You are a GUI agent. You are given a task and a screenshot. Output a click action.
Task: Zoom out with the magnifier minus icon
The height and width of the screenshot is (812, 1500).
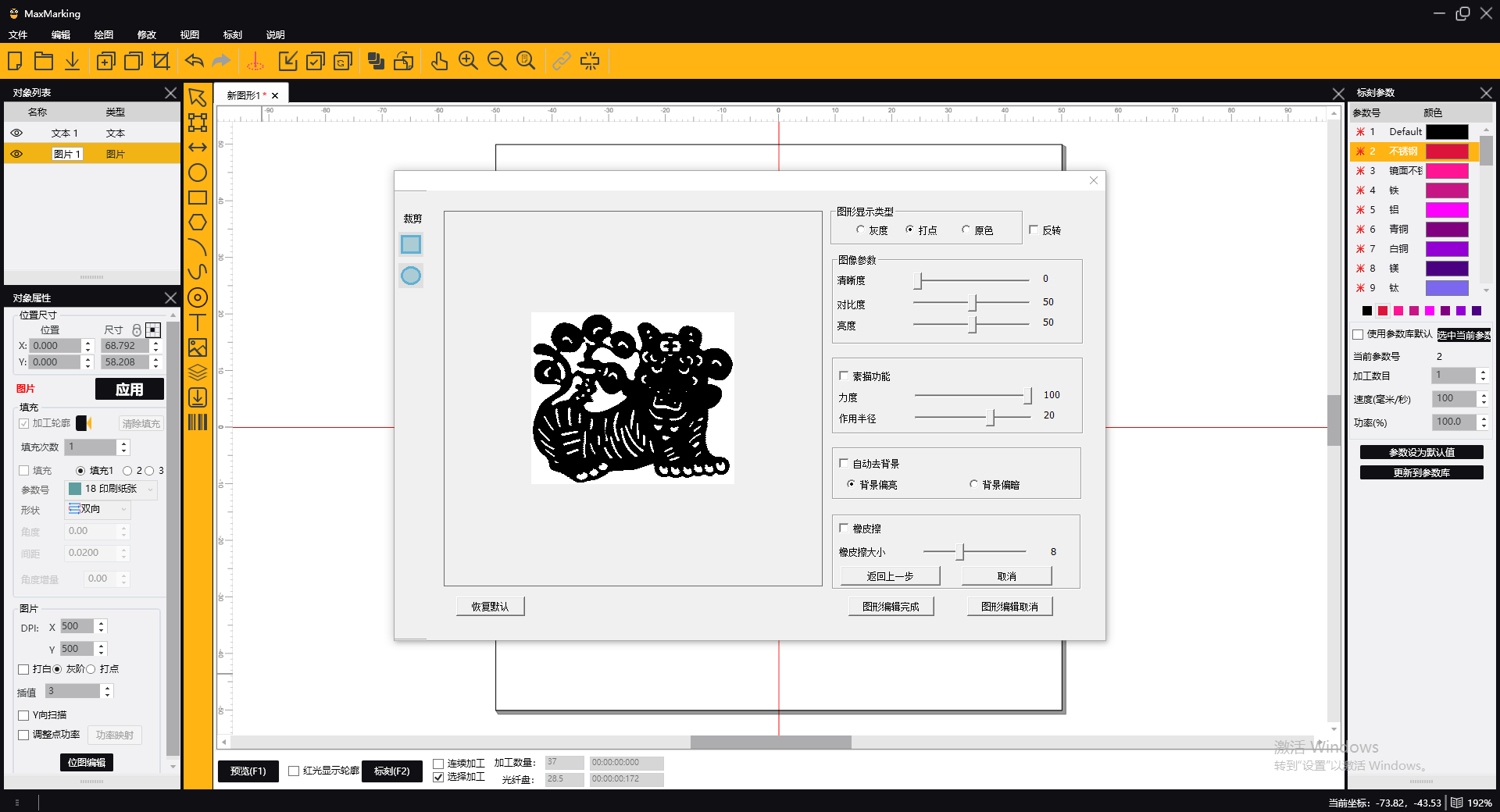pyautogui.click(x=497, y=61)
